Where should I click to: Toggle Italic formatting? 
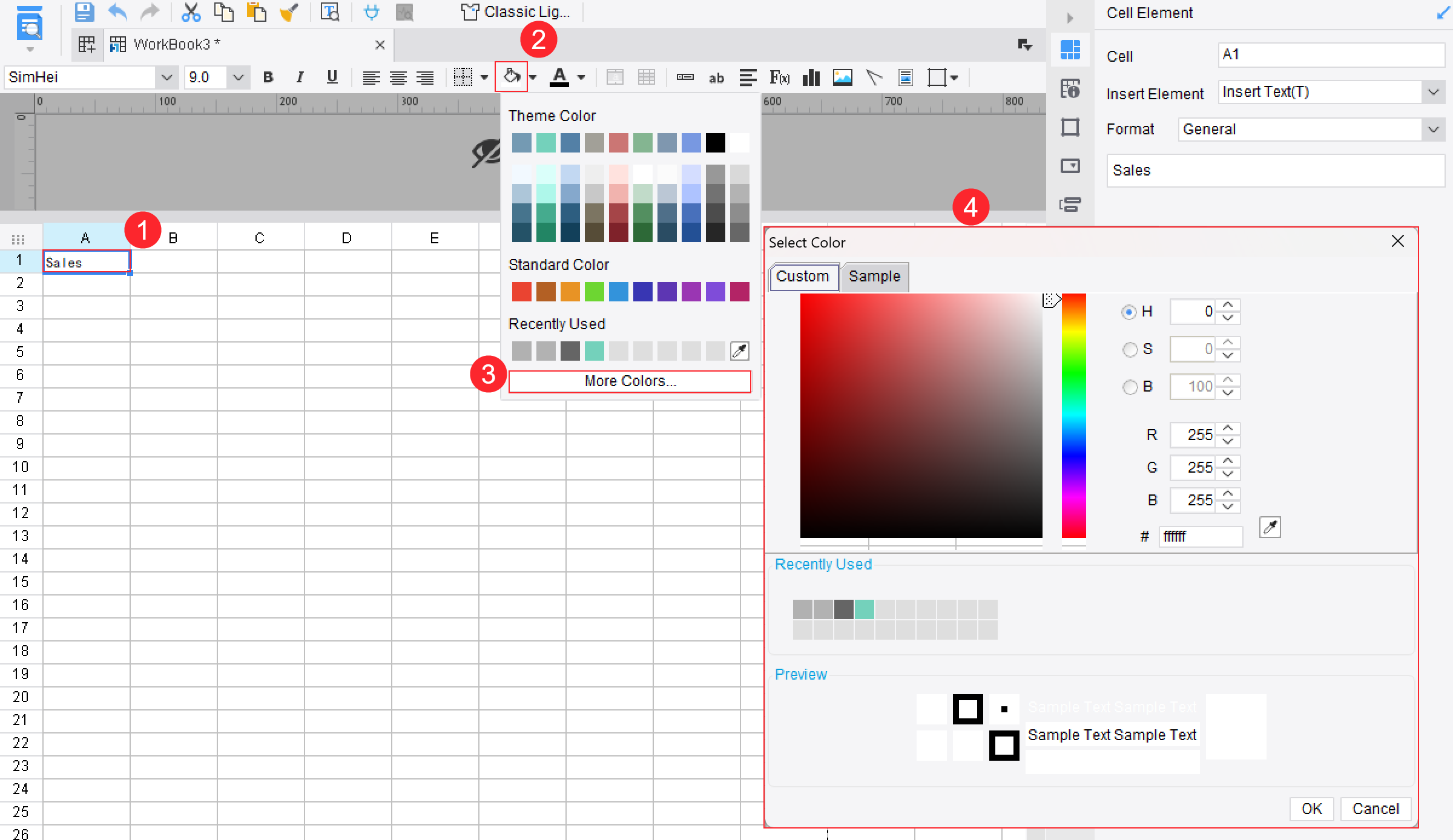300,77
